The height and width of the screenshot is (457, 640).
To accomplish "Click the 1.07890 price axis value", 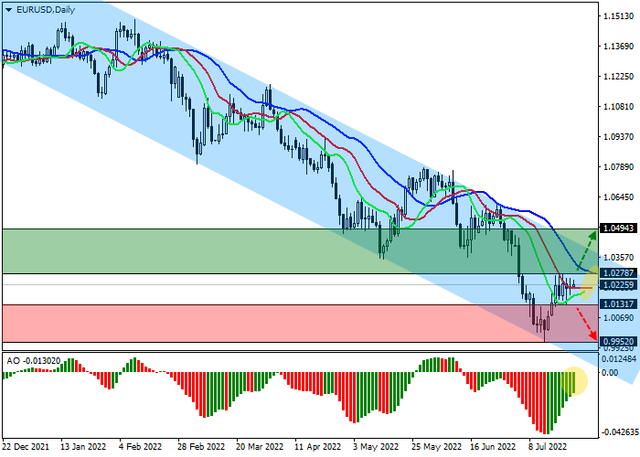I will tap(619, 167).
